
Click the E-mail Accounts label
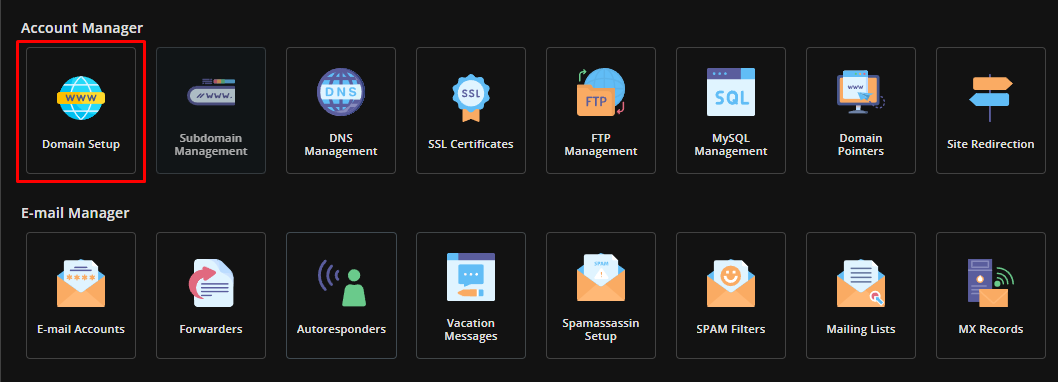[81, 329]
